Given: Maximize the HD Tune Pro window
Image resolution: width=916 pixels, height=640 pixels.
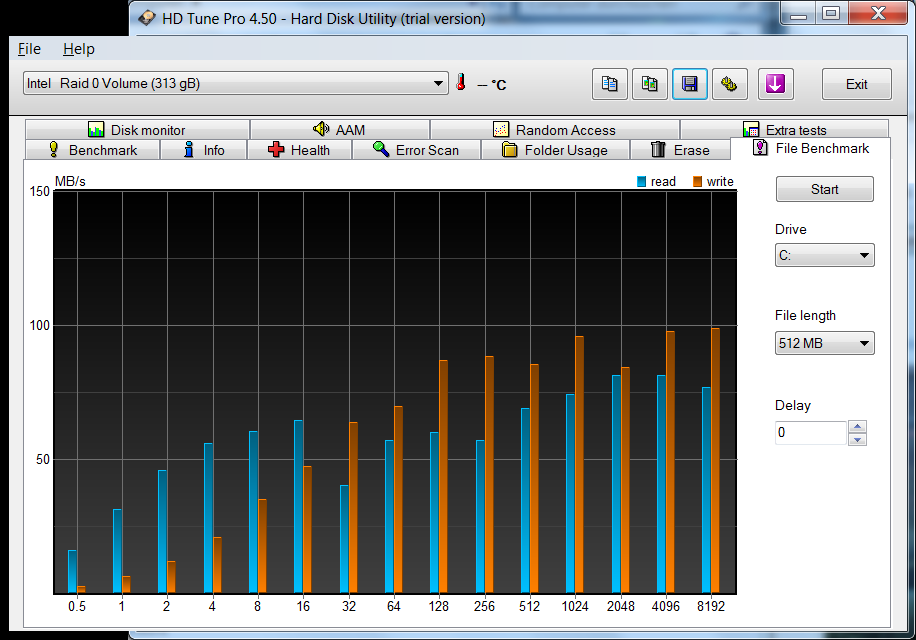Looking at the screenshot, I should [x=831, y=13].
